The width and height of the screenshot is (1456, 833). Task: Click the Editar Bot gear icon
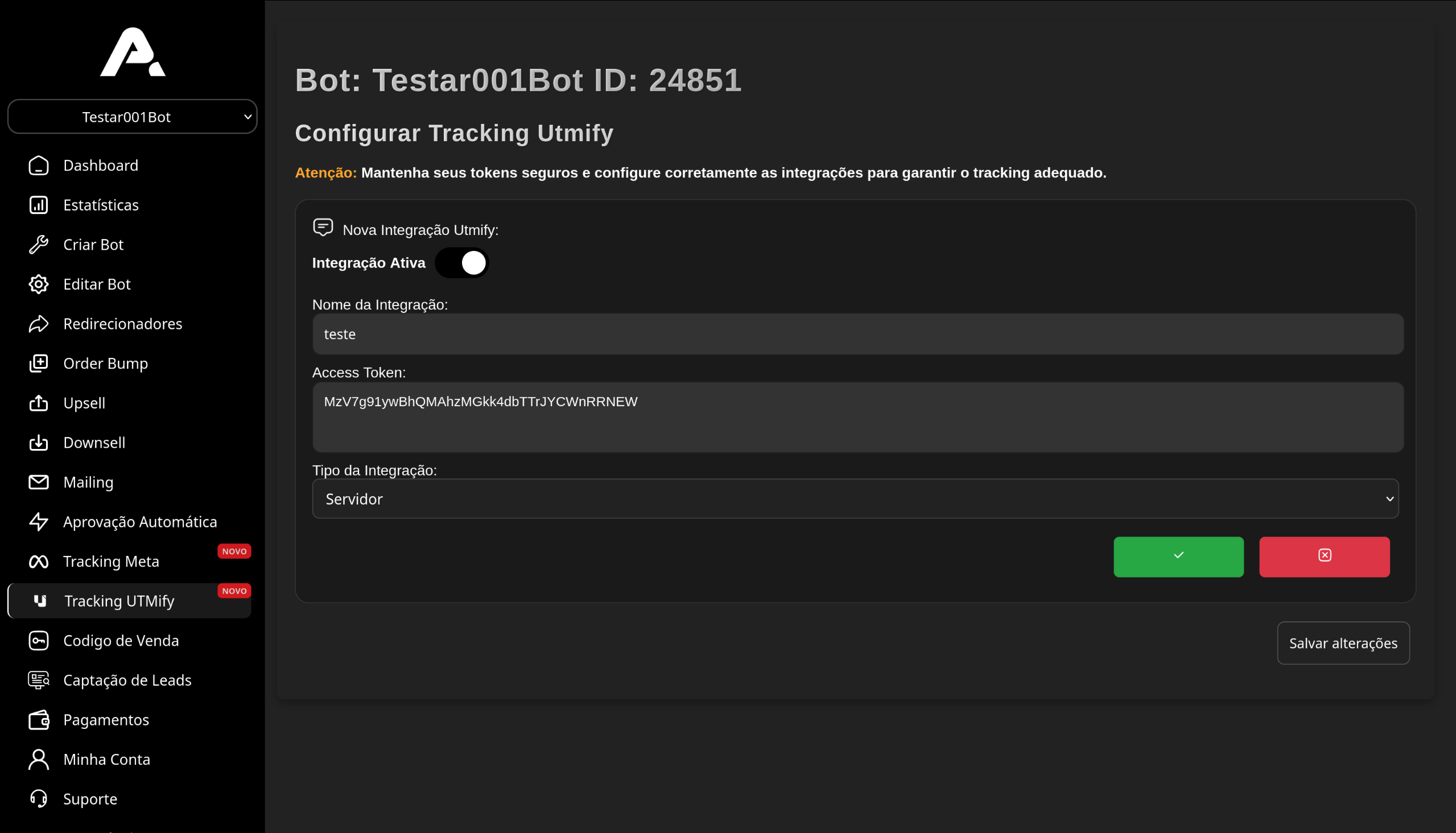coord(38,284)
